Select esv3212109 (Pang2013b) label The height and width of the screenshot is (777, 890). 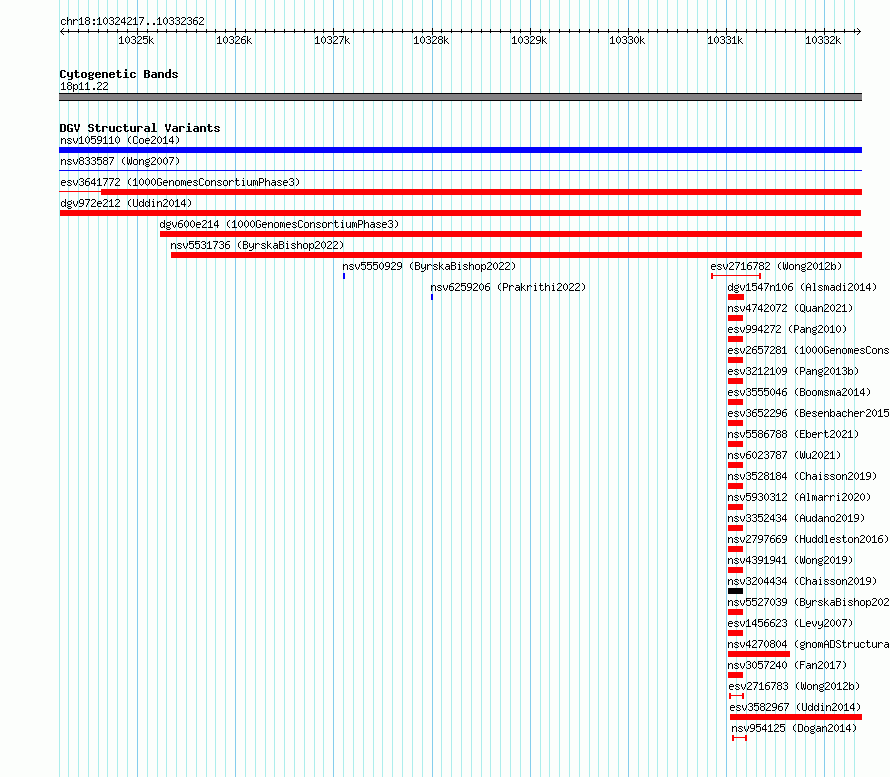pos(793,371)
